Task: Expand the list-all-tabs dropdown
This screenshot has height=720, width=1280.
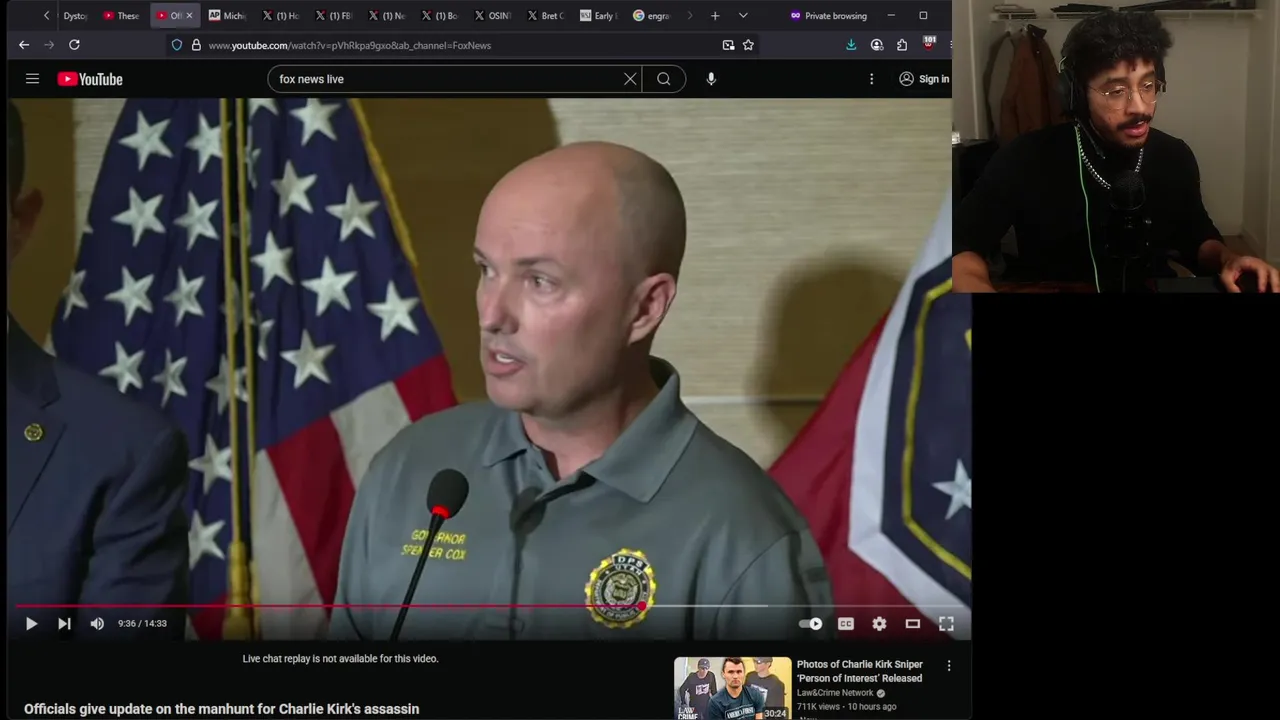Action: pos(743,16)
